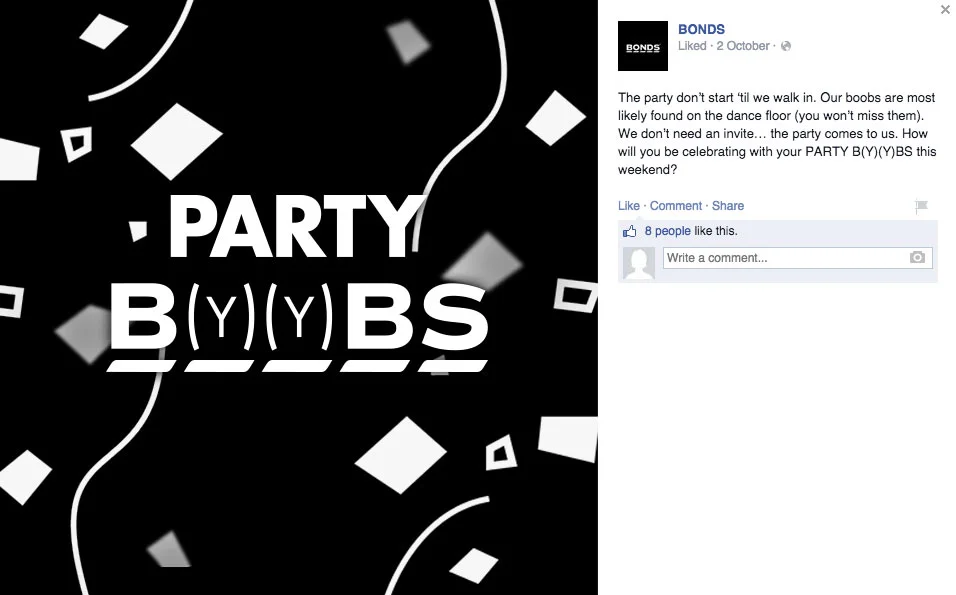The image size is (956, 595).
Task: Click the BONDS logo inside the avatar
Action: click(643, 48)
